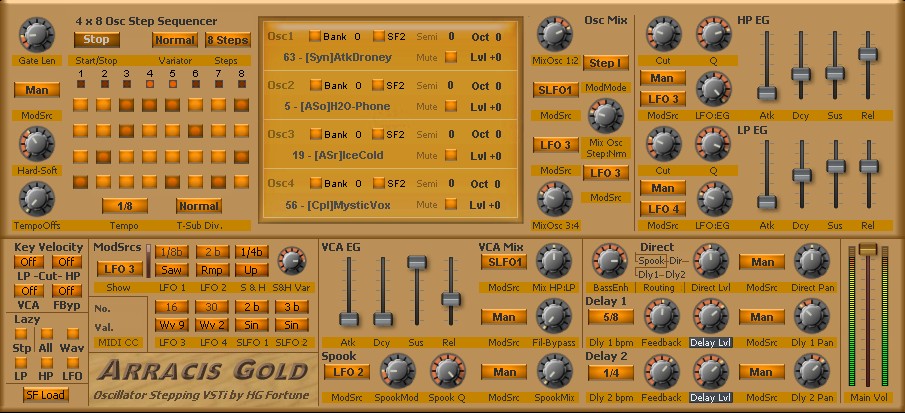Open the 8 Steps selector
Screen dimensions: 905x413
(x=228, y=40)
